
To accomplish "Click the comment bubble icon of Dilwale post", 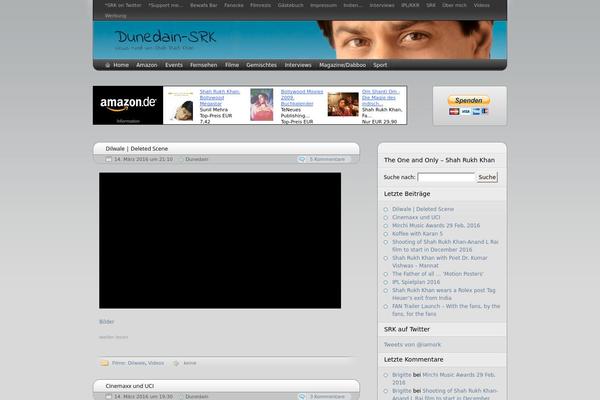I will [302, 159].
